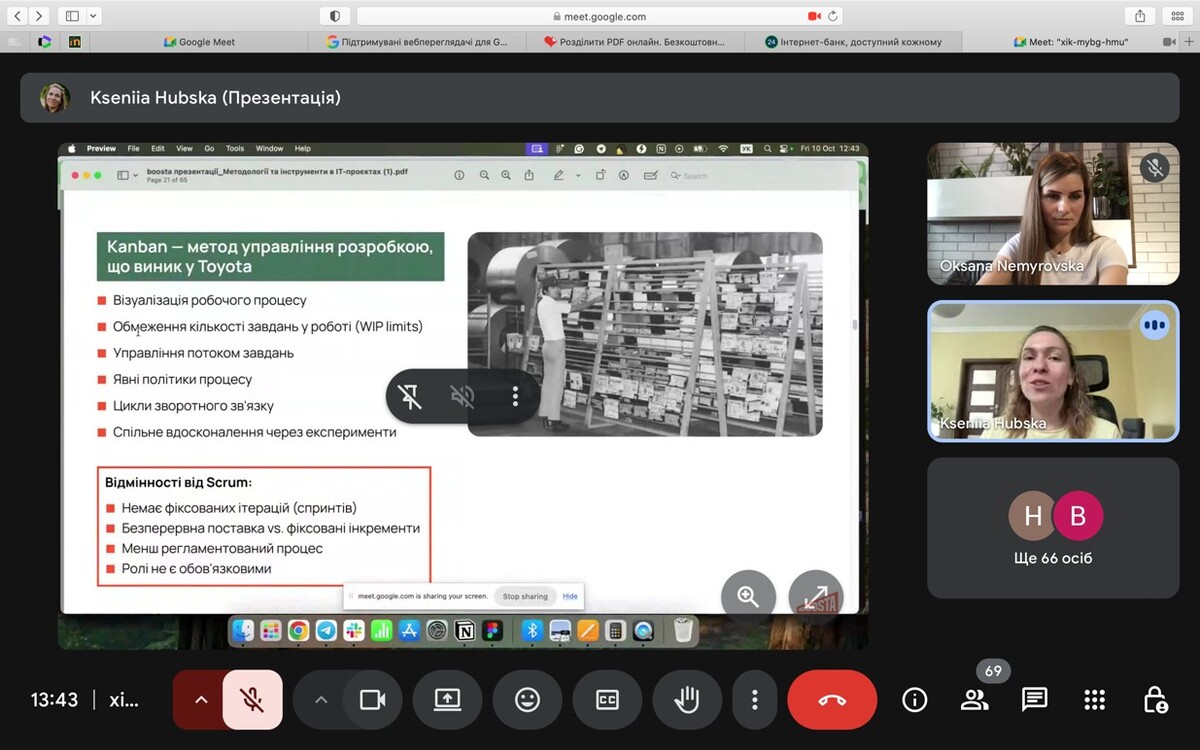Open the chat with everyone panel
Image resolution: width=1200 pixels, height=750 pixels.
coord(1034,700)
